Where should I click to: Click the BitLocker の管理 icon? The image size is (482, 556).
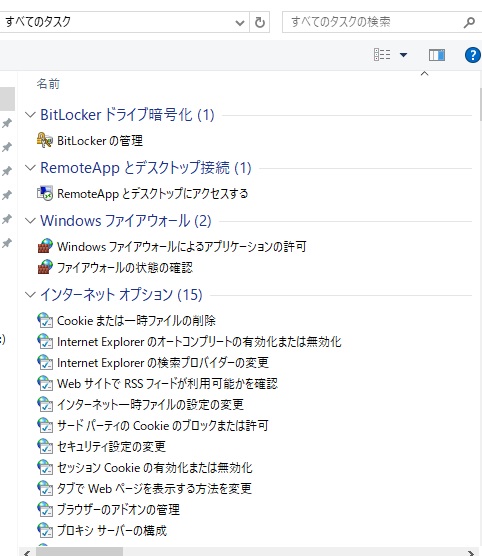[45, 140]
